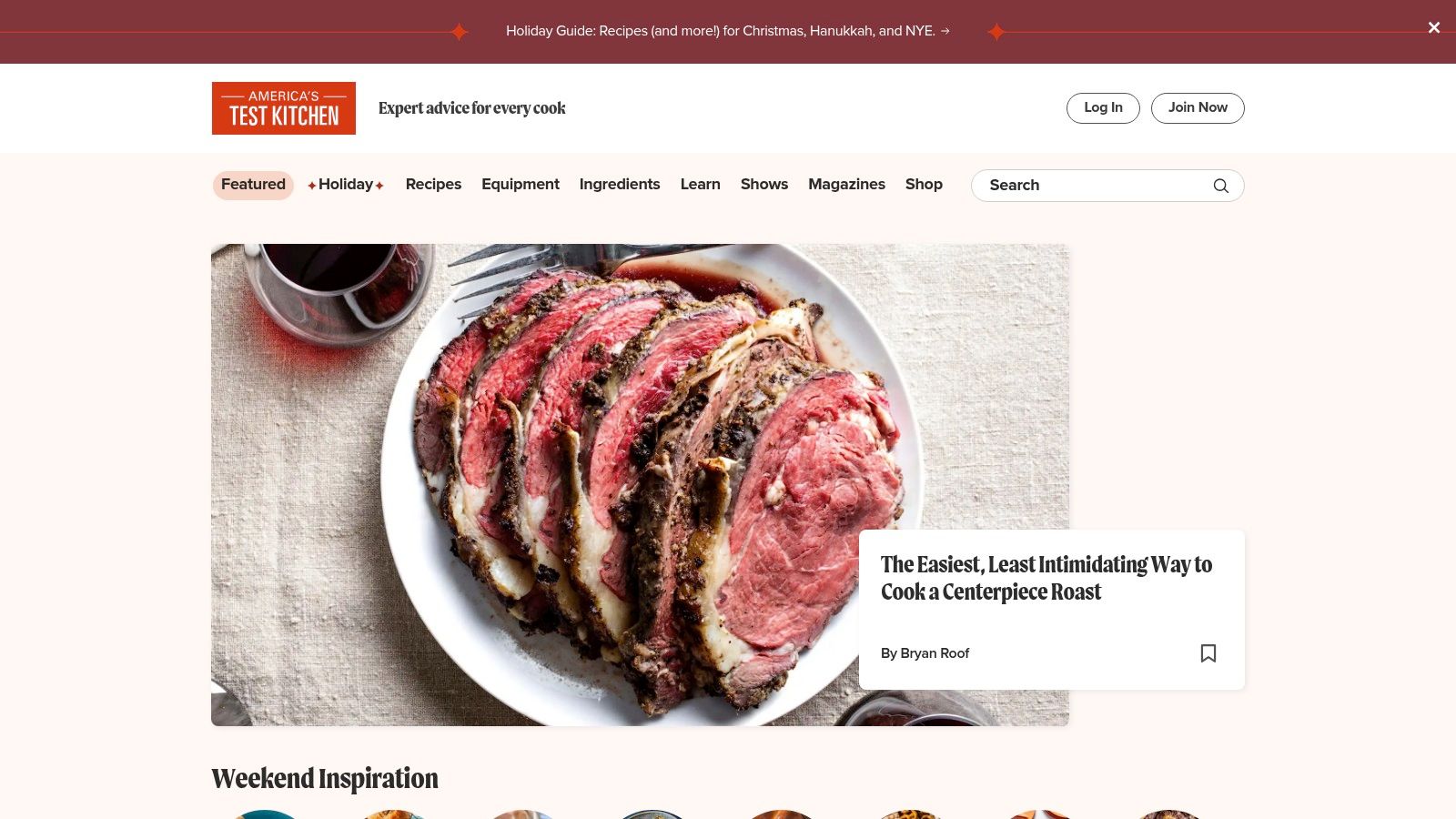Visit the Shop page
Screen dimensions: 1456x819
pos(924,185)
